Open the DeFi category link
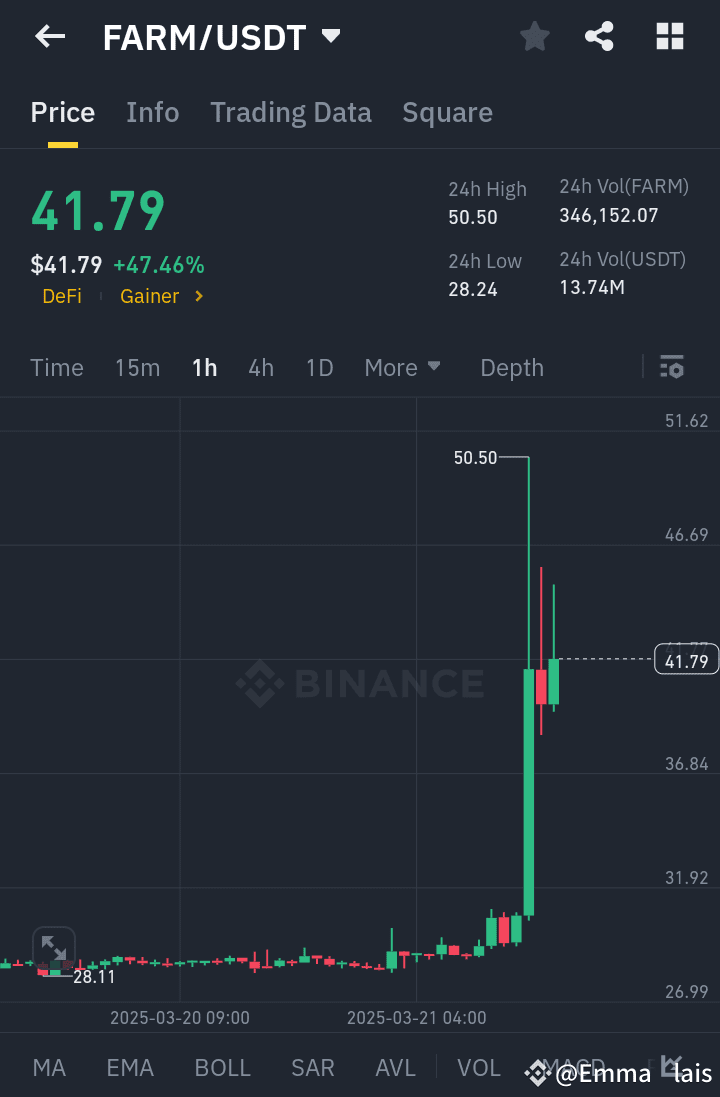Screen dimensions: 720x1097 62,296
